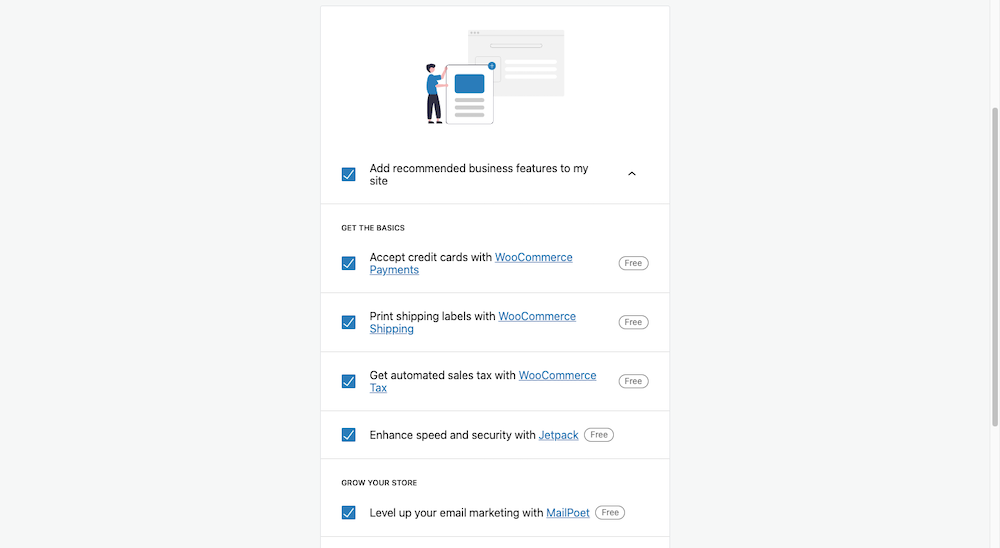Click the GET THE BASICS heading
The image size is (1000, 548).
pyautogui.click(x=373, y=228)
